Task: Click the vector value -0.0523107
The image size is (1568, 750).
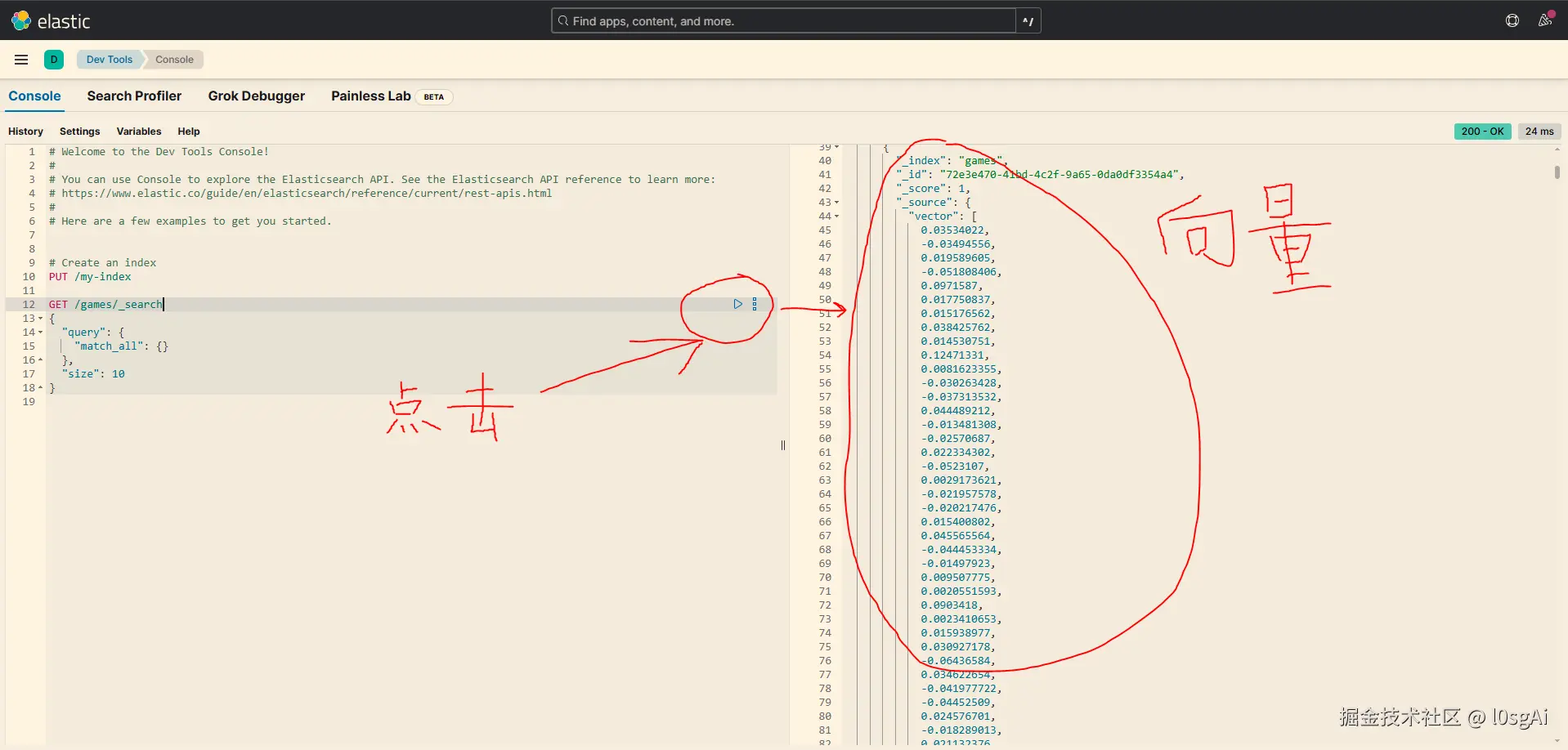Action: point(955,467)
